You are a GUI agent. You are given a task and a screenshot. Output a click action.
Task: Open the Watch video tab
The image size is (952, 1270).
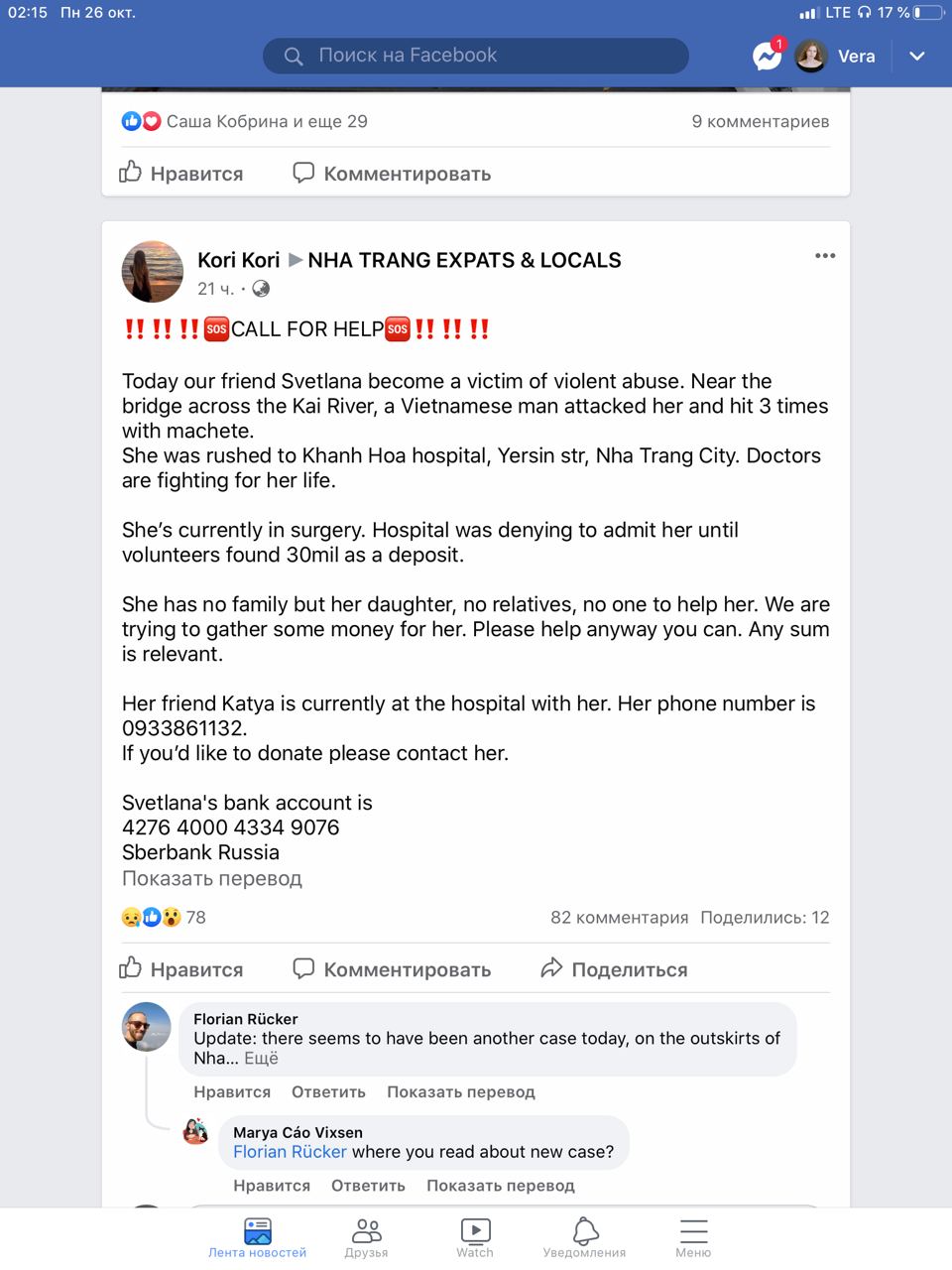(475, 1237)
